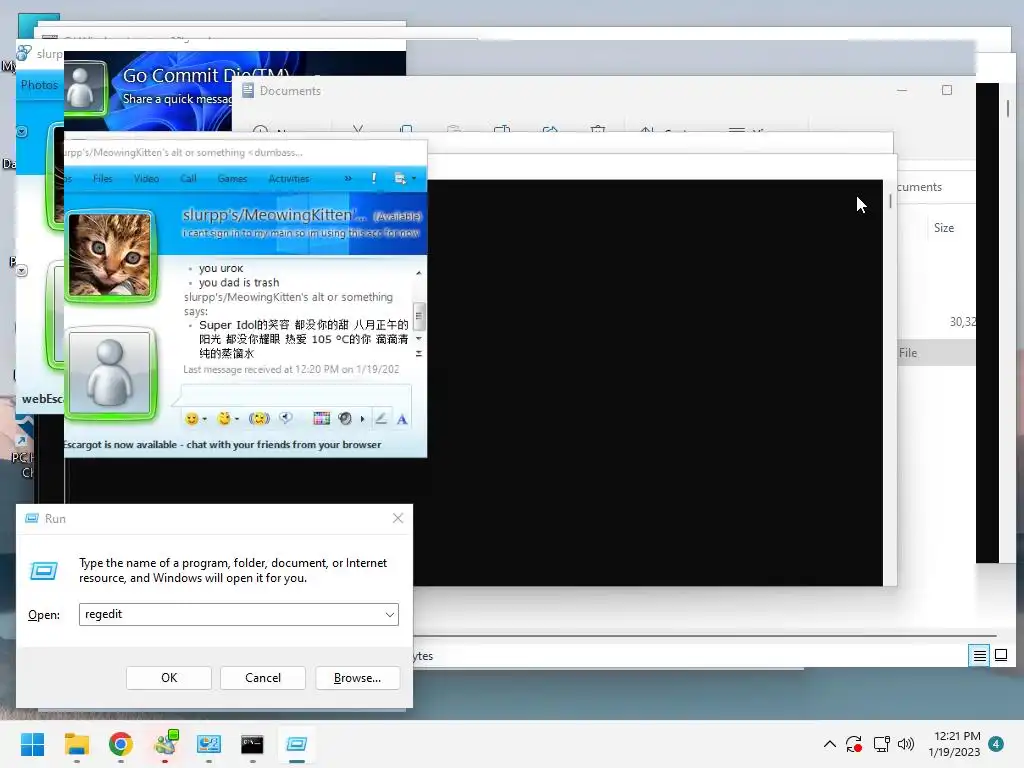Close the Run dialog with the X
Image resolution: width=1024 pixels, height=768 pixels.
(398, 518)
